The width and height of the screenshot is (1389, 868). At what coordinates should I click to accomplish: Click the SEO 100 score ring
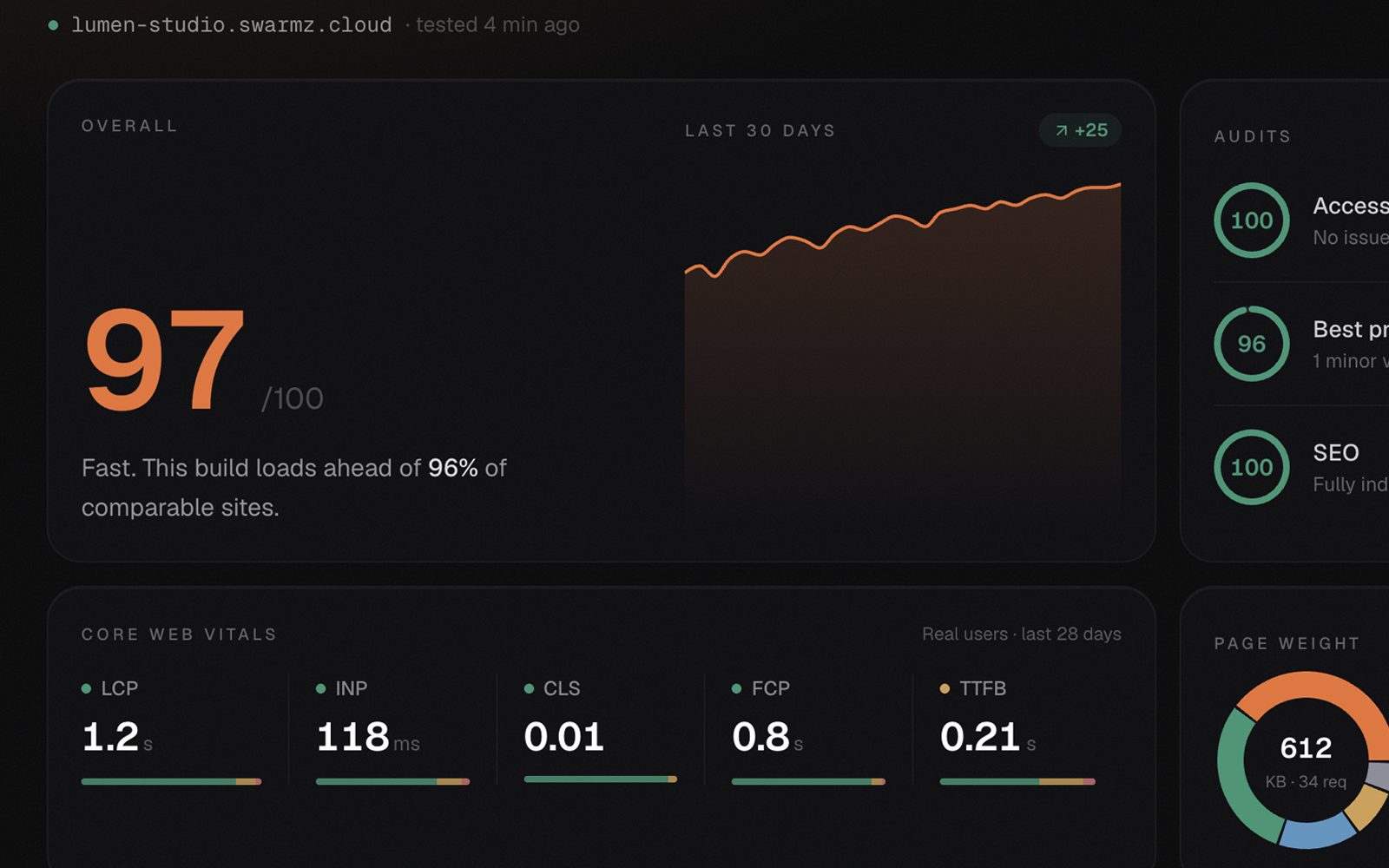(1251, 467)
